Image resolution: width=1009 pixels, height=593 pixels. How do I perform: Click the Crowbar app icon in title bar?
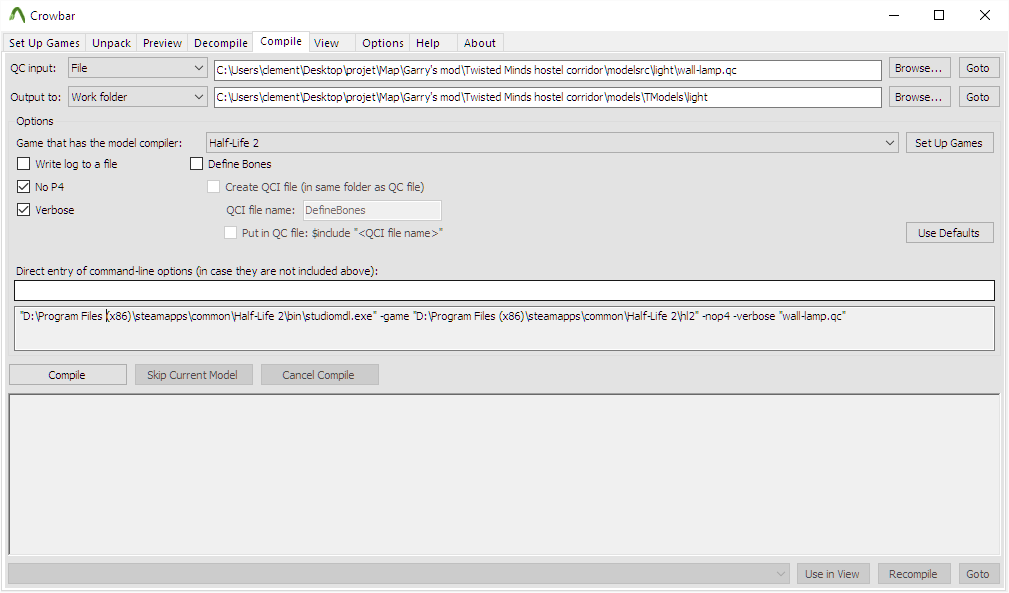coord(17,15)
